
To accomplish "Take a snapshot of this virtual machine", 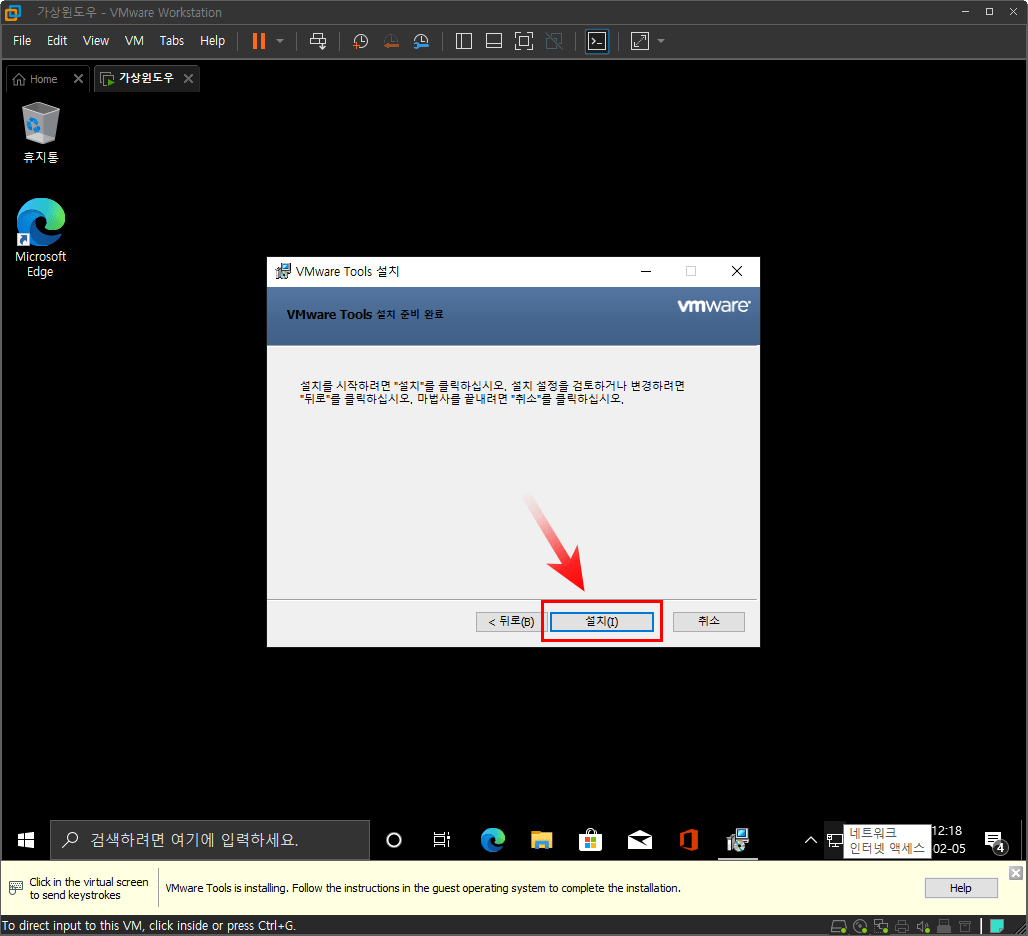I will click(360, 41).
